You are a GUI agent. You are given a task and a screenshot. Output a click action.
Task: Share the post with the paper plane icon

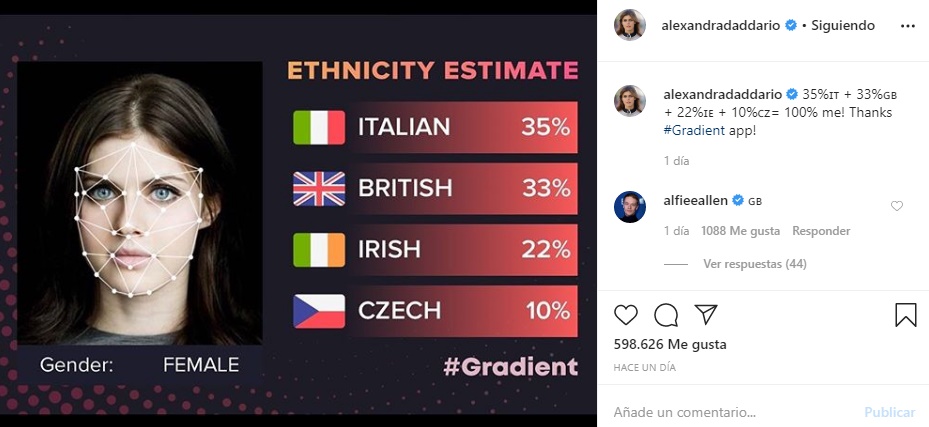pyautogui.click(x=706, y=314)
